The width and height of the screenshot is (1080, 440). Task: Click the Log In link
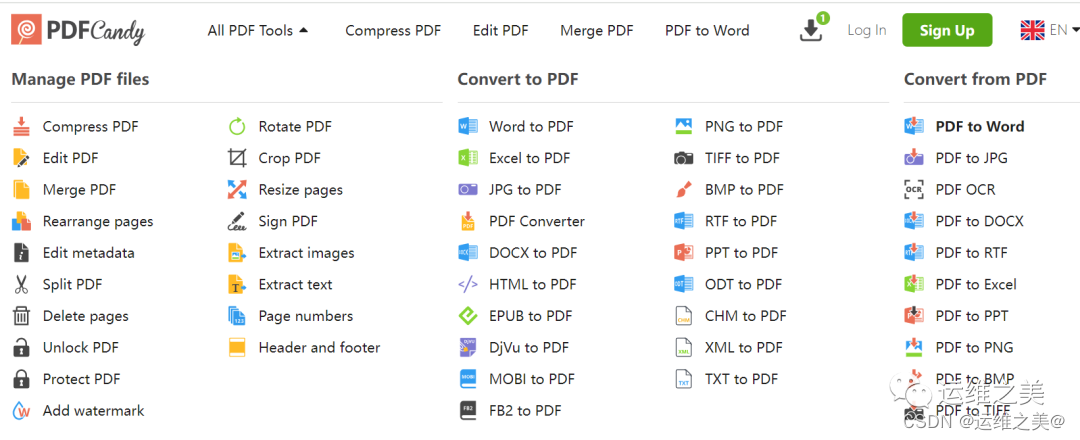click(866, 30)
